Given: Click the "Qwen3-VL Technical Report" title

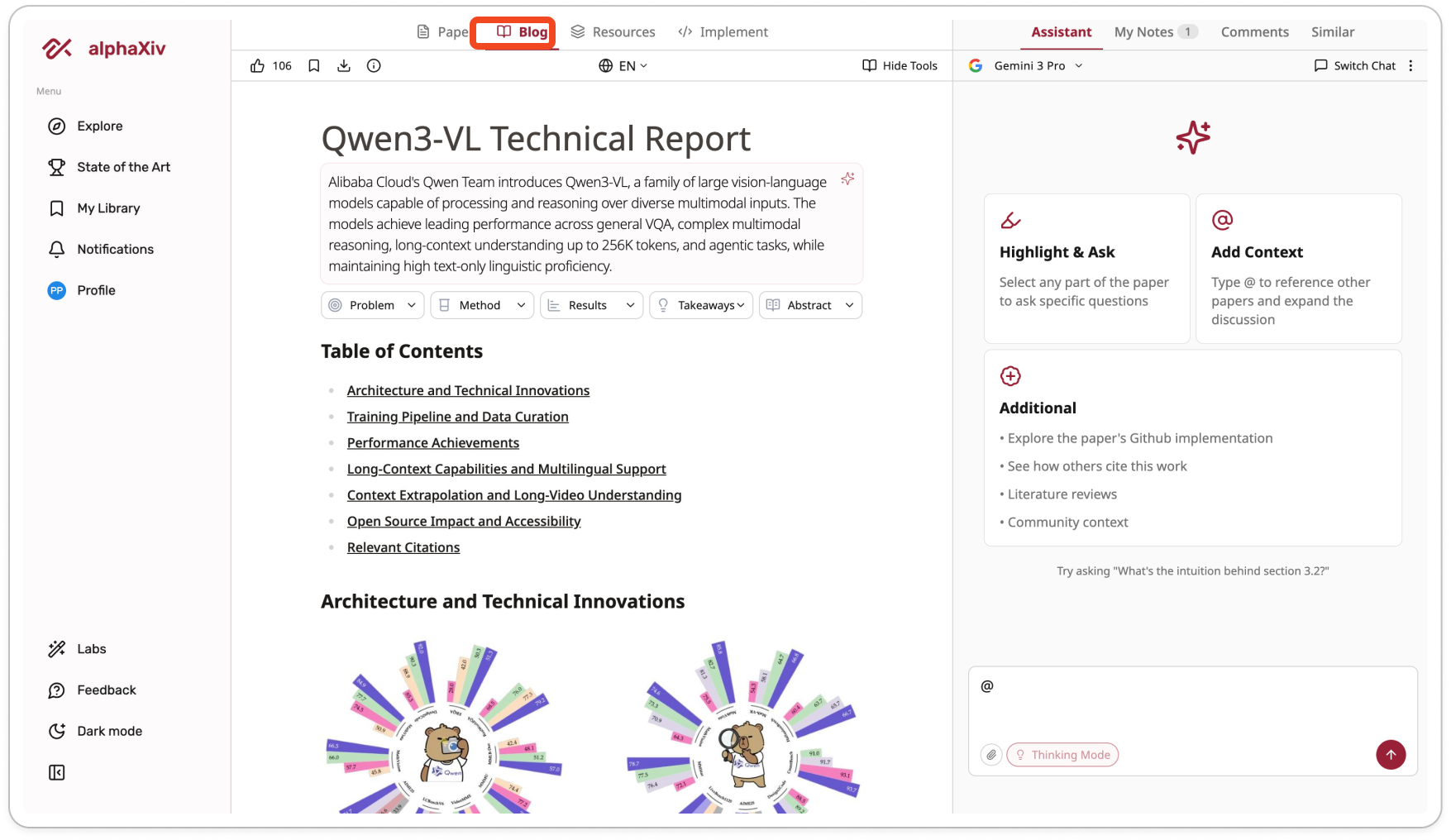Looking at the screenshot, I should (536, 139).
